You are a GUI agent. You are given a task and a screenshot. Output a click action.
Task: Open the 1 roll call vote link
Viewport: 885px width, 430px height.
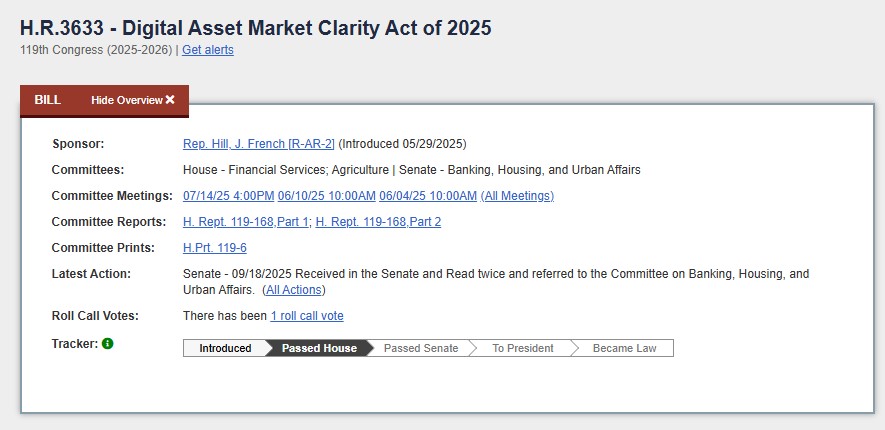click(x=307, y=316)
